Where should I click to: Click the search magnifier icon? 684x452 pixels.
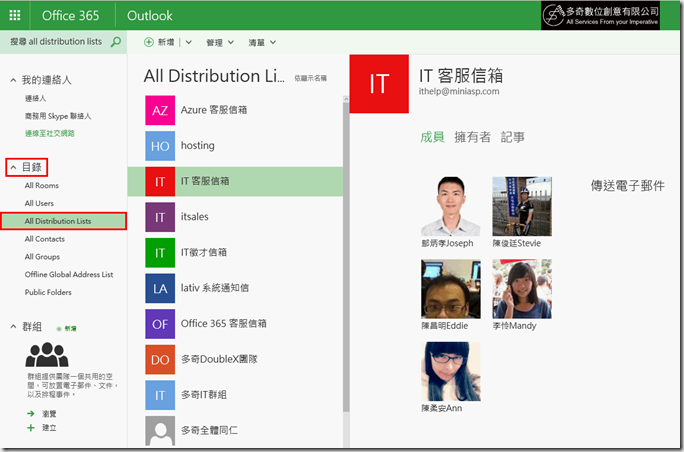click(x=116, y=42)
